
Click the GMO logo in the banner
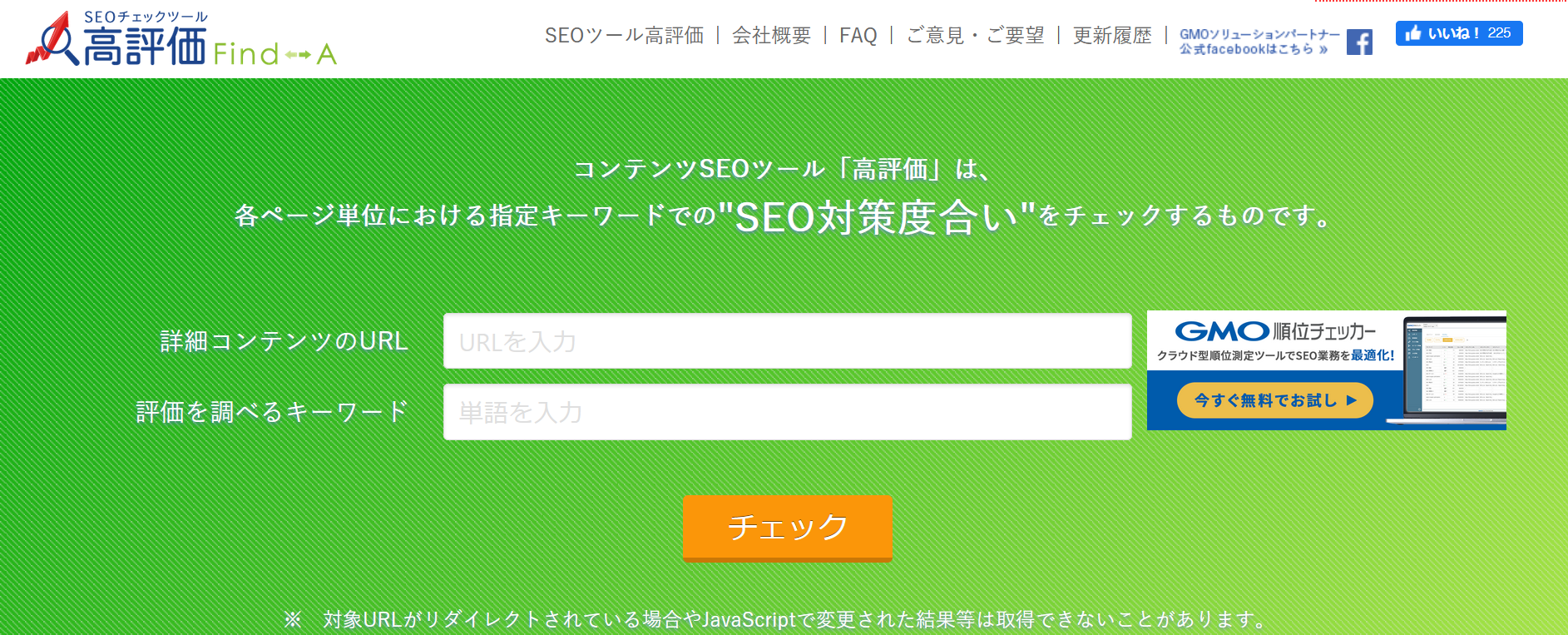tap(1222, 331)
